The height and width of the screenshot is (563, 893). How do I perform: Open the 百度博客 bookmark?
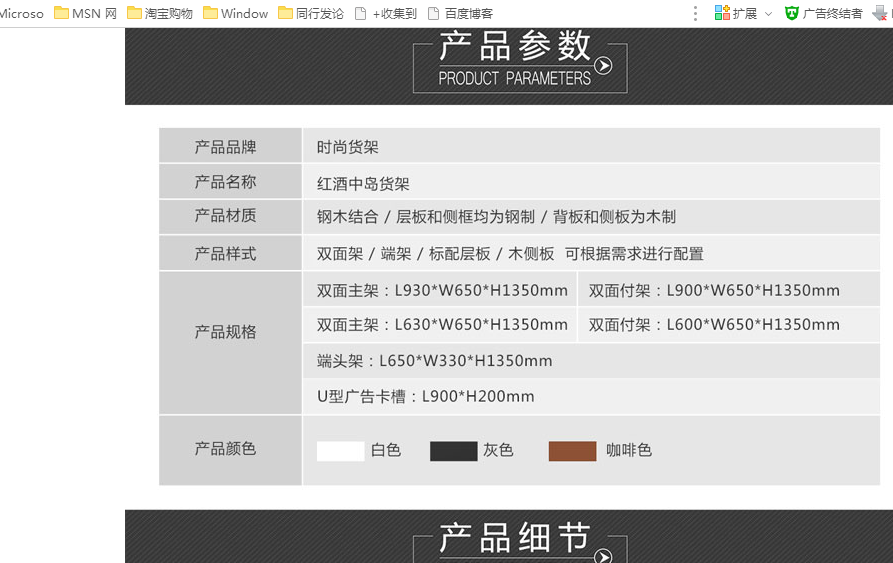[460, 13]
